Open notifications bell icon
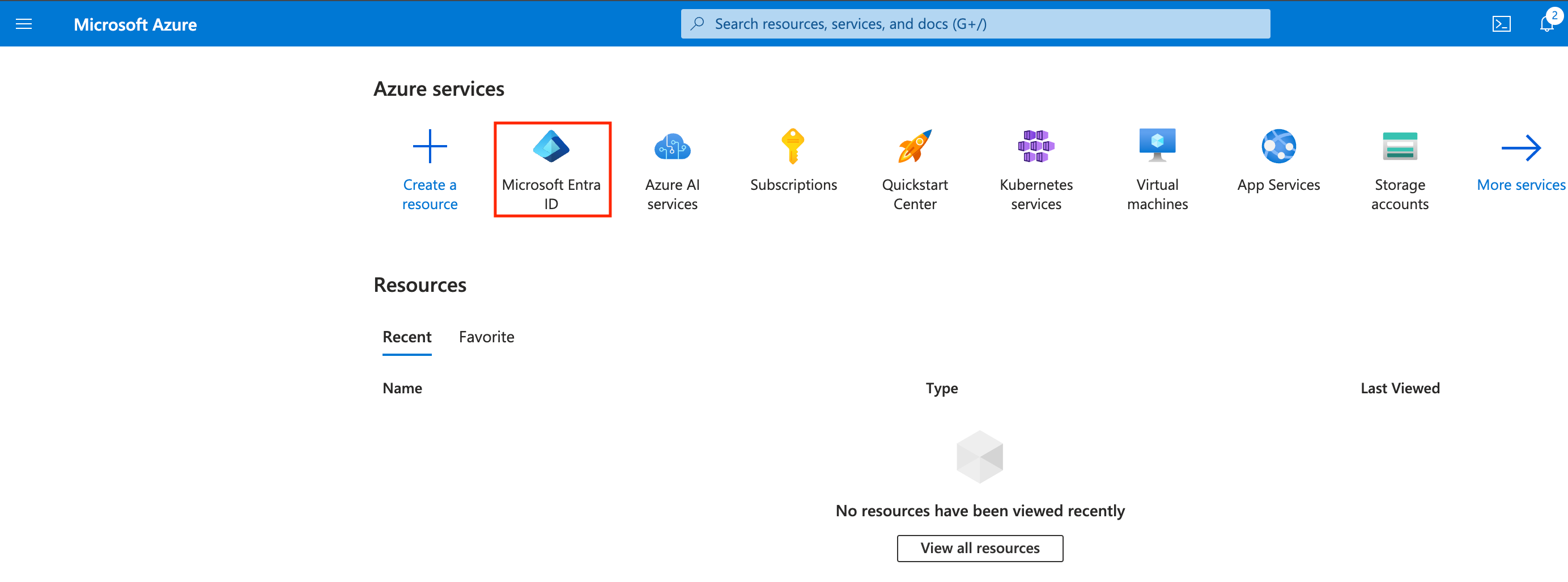This screenshot has height=582, width=1568. pyautogui.click(x=1546, y=24)
